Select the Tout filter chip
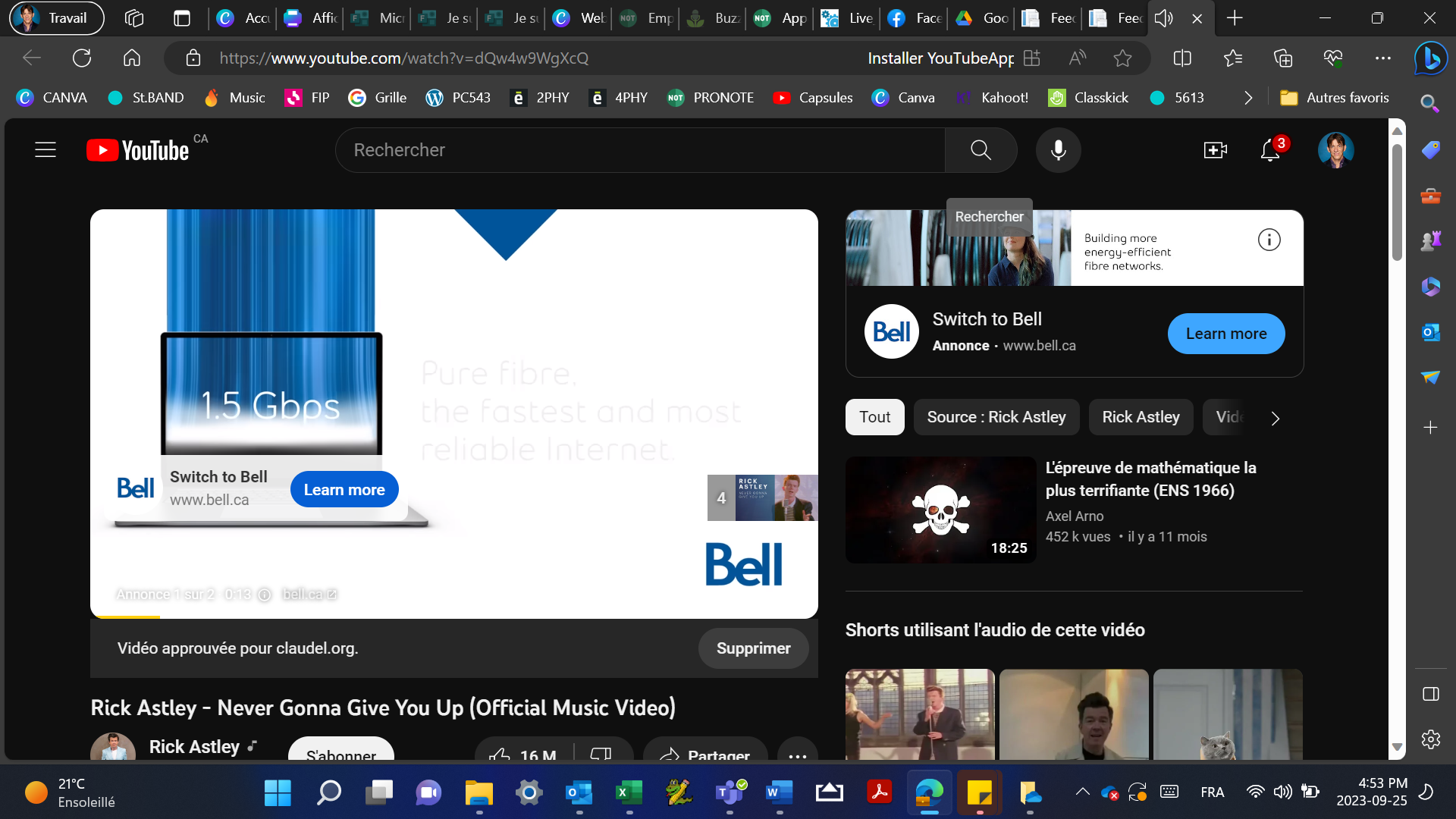 [874, 417]
